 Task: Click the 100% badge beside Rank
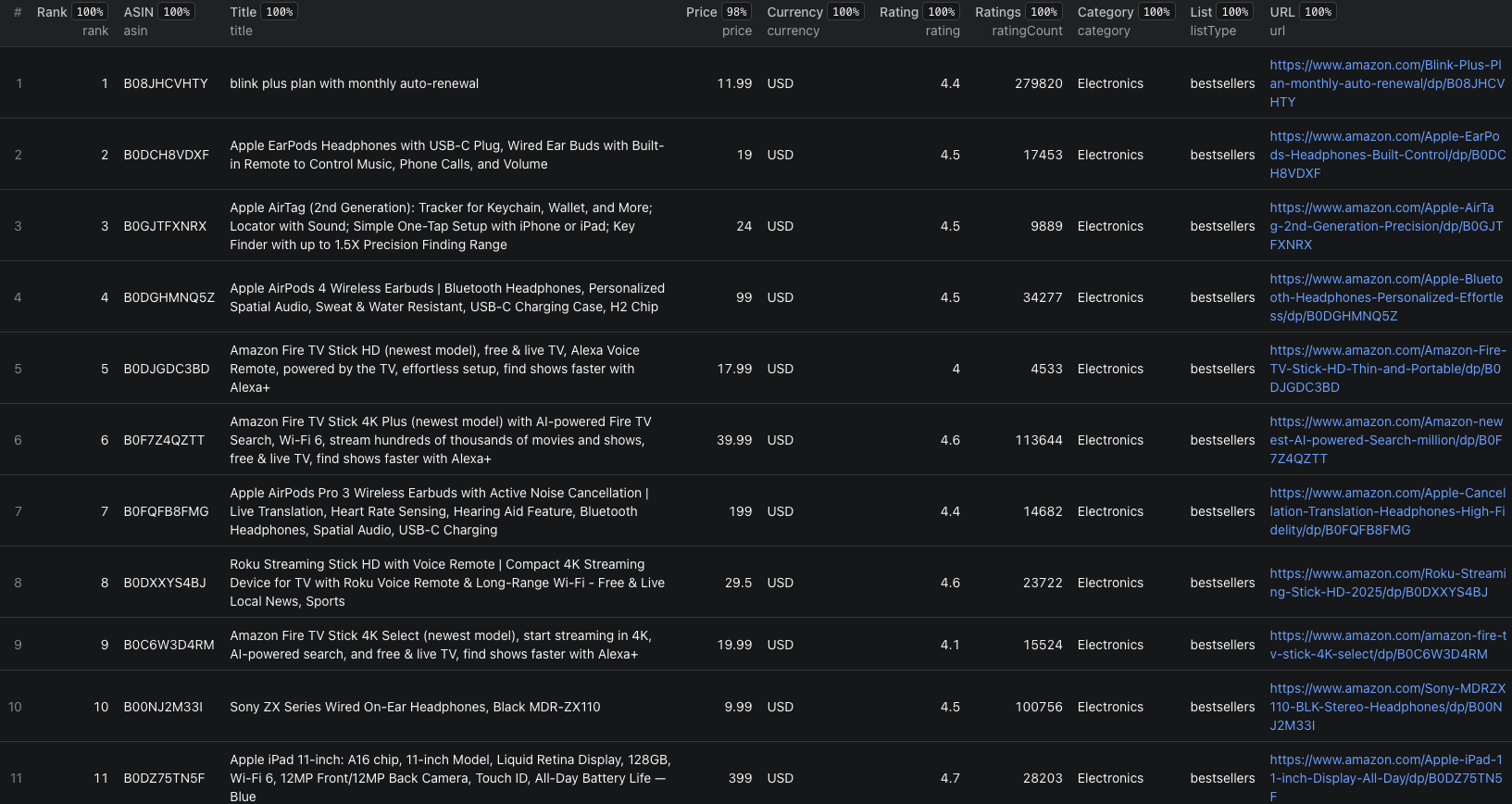coord(90,12)
